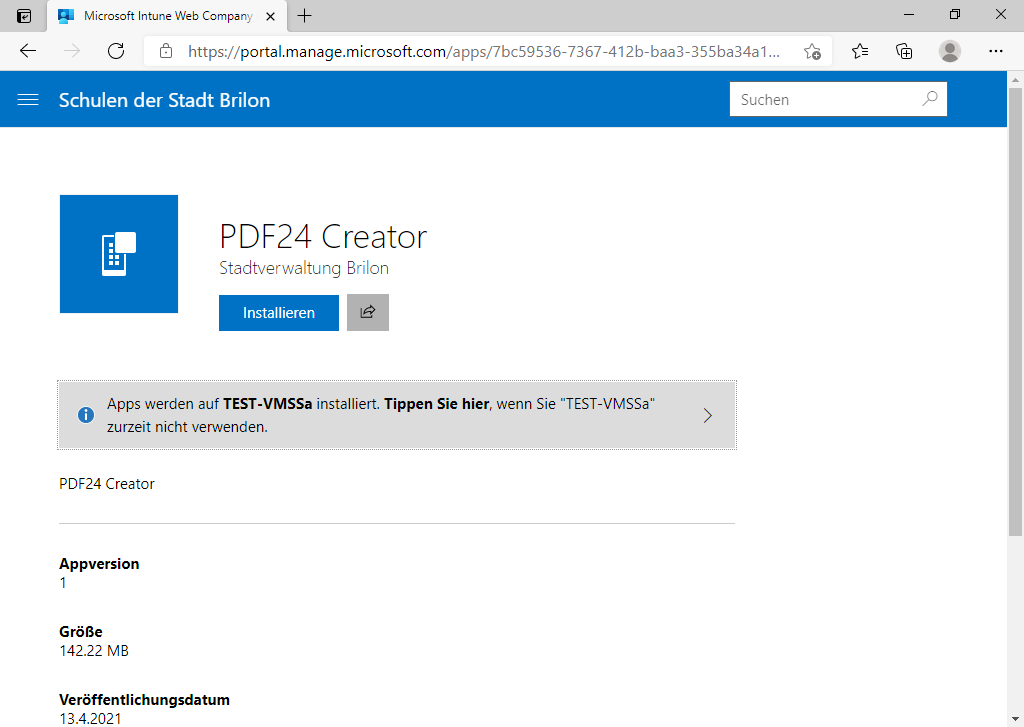View site information lock icon
1024x727 pixels.
166,51
